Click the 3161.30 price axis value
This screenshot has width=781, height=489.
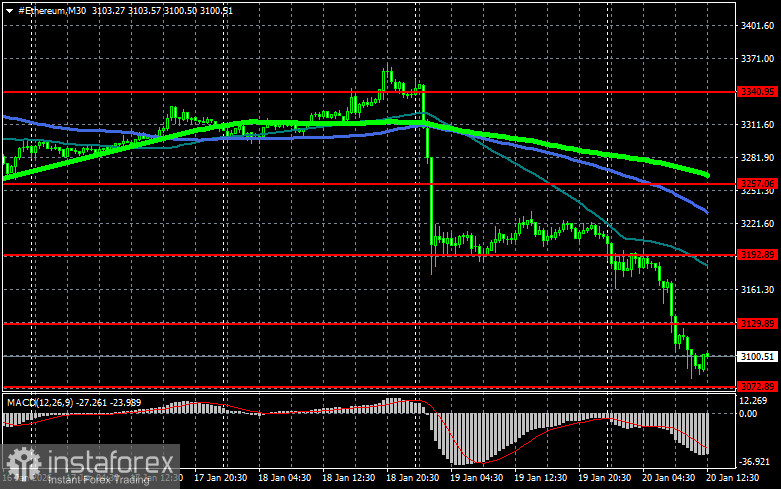coord(758,289)
